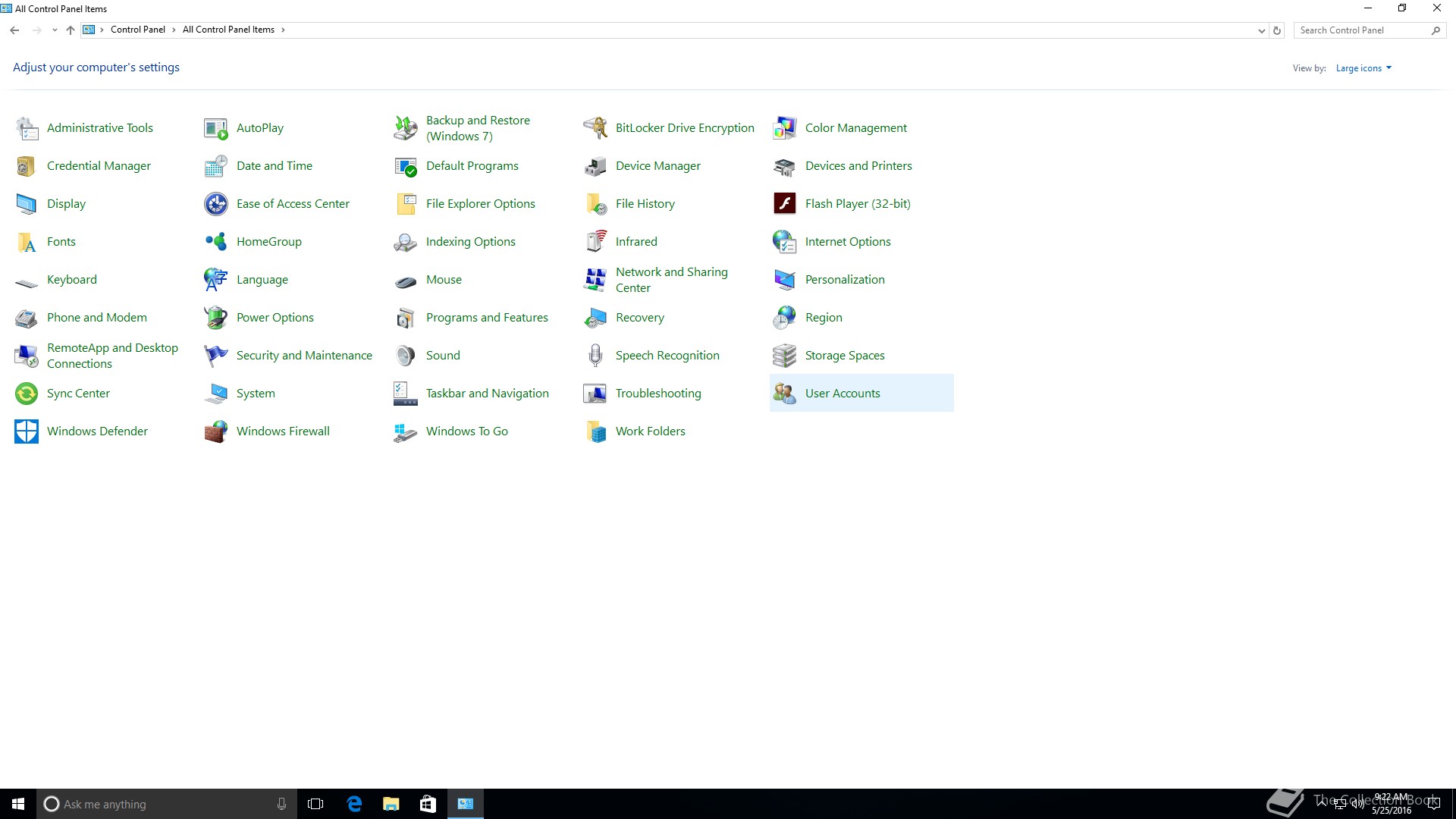1456x819 pixels.
Task: Click the Programs and Features link
Action: point(487,318)
